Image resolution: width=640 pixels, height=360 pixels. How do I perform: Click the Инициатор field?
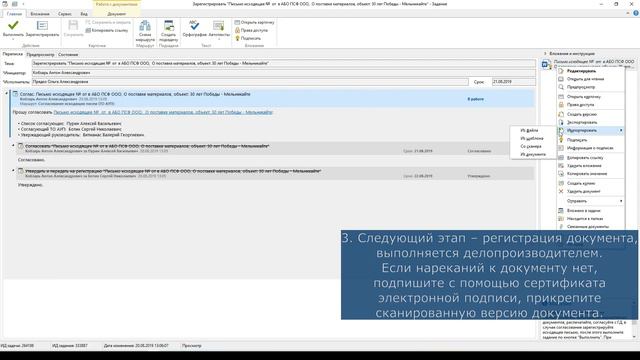284,73
